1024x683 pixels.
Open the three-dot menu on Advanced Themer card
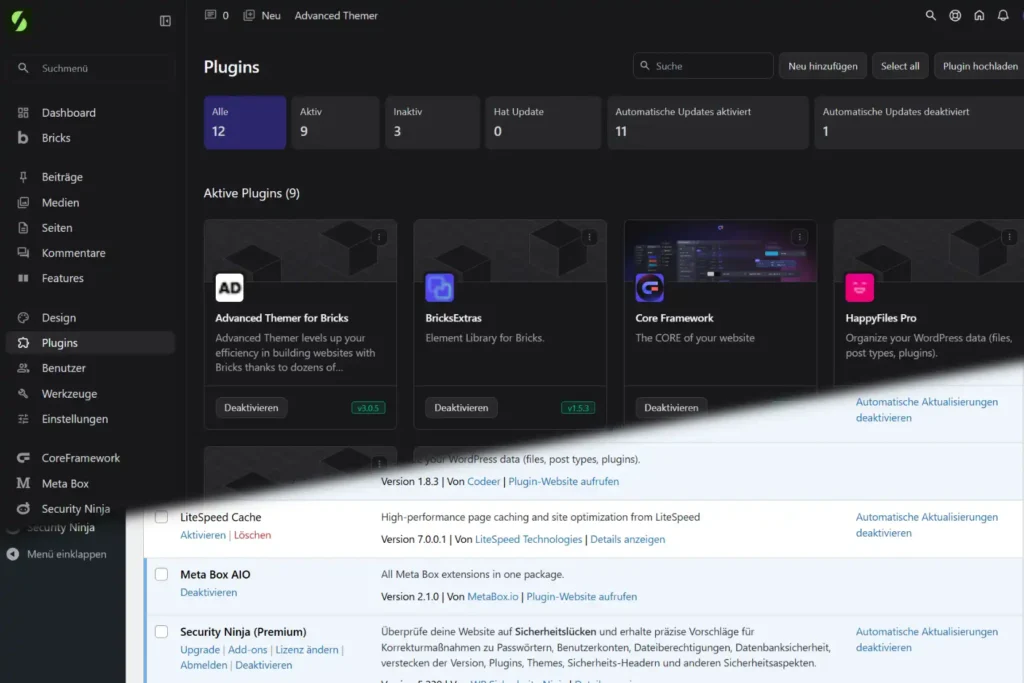pyautogui.click(x=379, y=237)
